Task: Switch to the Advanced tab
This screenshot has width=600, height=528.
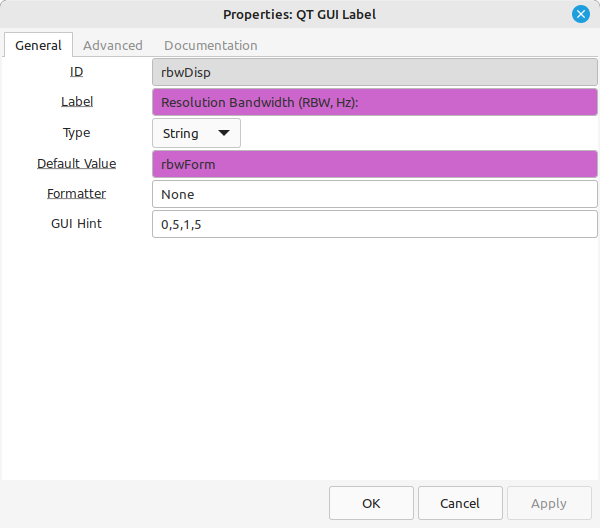Action: (x=112, y=46)
